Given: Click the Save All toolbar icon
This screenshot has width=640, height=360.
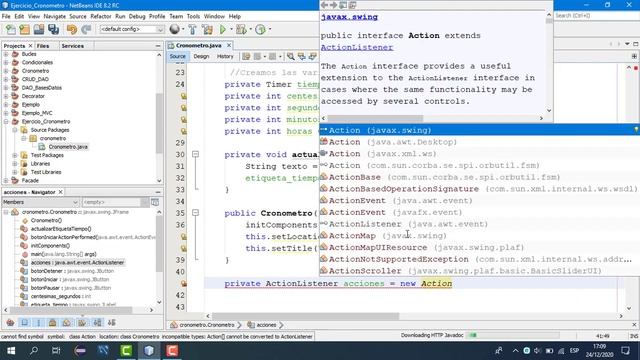Looking at the screenshot, I should pos(53,29).
